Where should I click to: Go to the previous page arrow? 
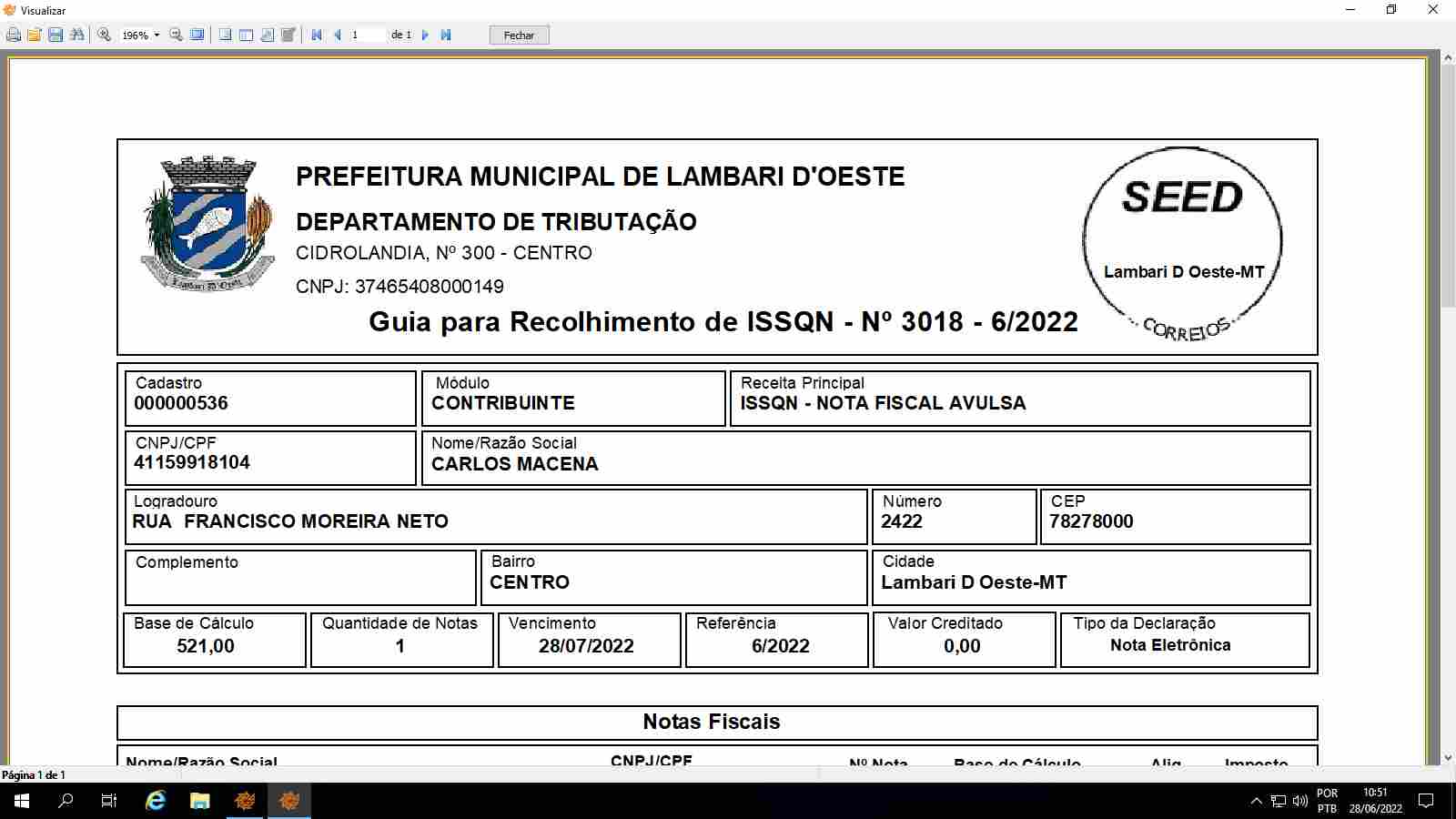[338, 35]
